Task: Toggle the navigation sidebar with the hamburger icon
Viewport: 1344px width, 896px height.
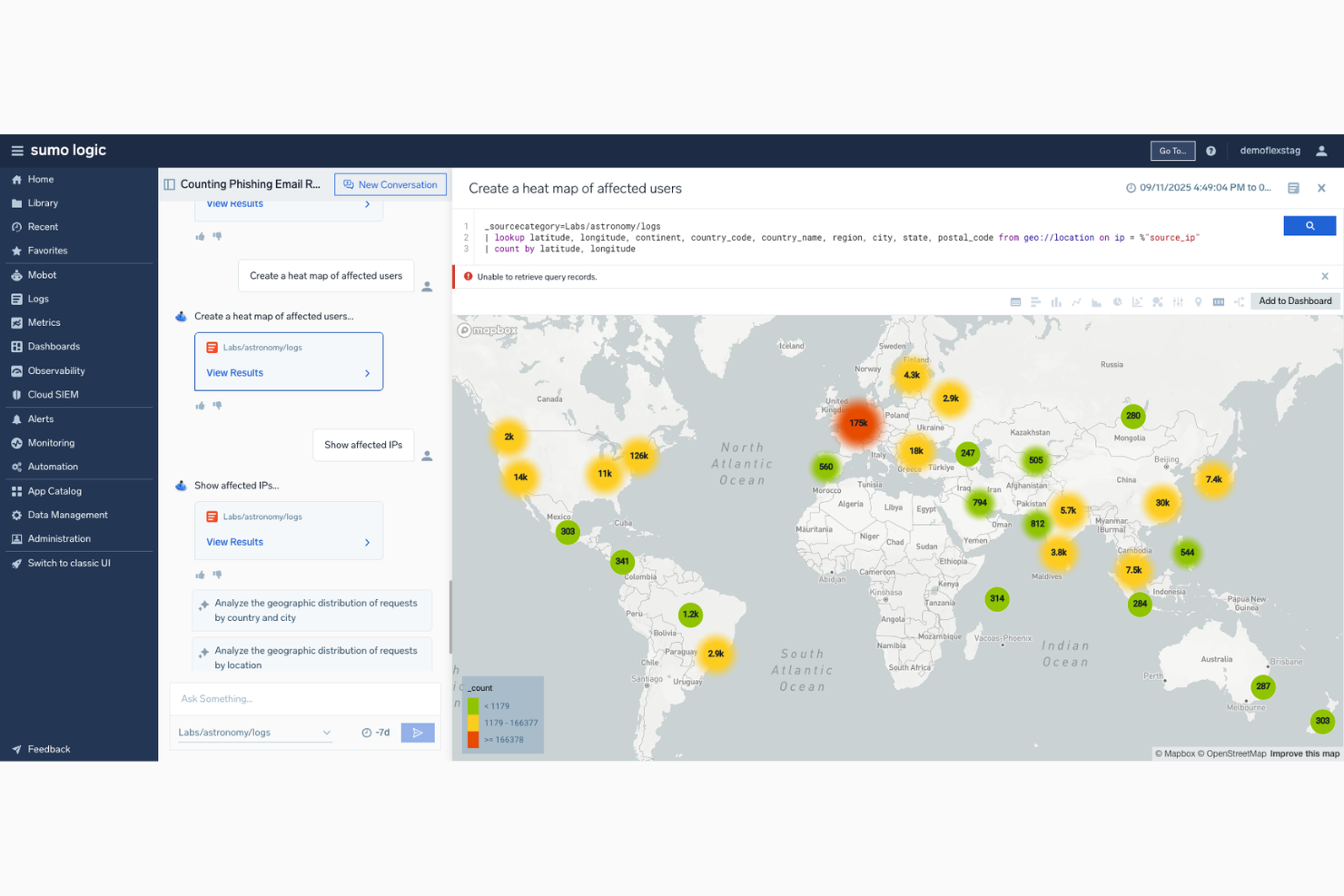Action: [x=17, y=150]
